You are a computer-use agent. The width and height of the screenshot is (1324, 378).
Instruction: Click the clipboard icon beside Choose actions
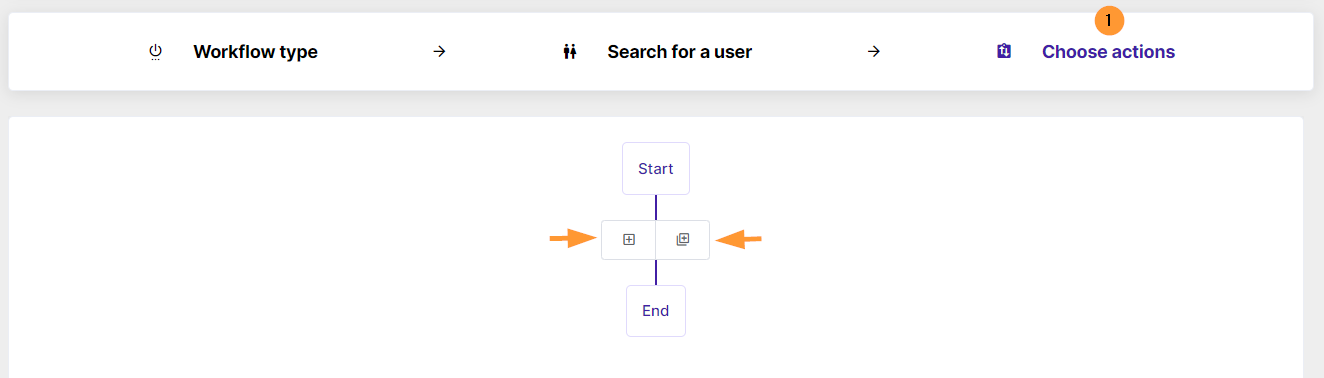tap(1004, 52)
